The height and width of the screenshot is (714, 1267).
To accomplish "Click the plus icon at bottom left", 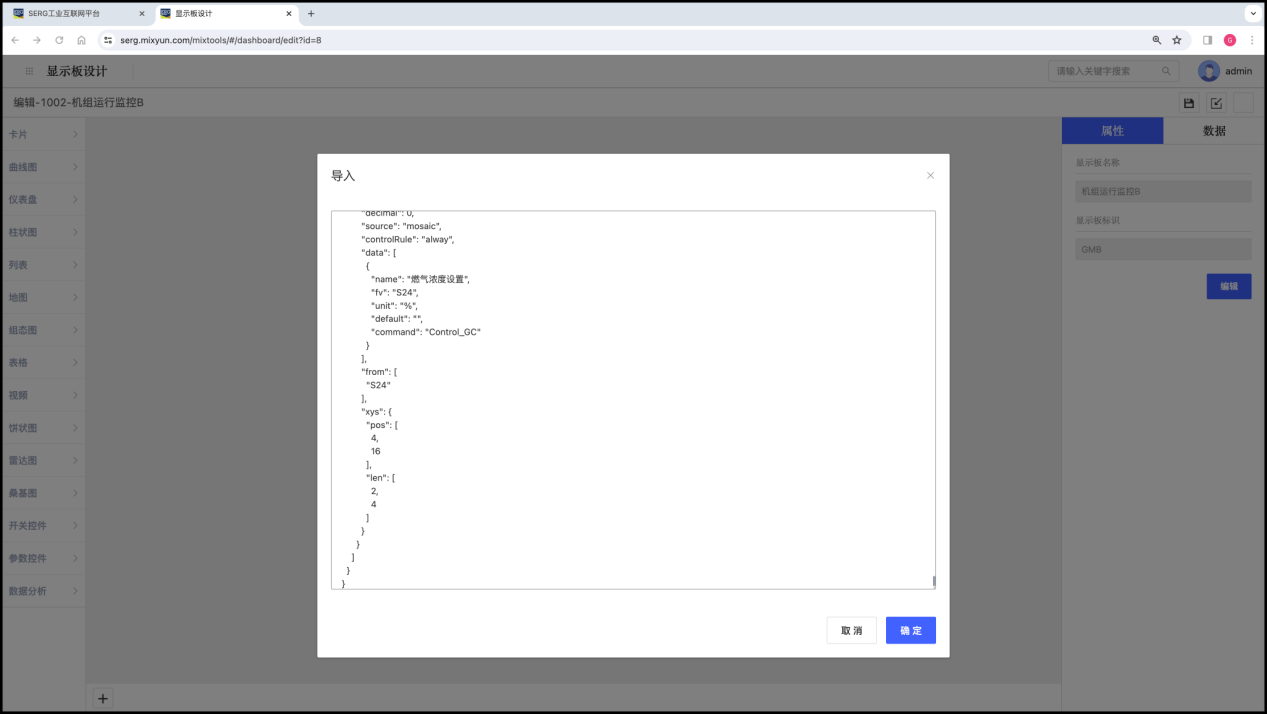I will [x=103, y=698].
